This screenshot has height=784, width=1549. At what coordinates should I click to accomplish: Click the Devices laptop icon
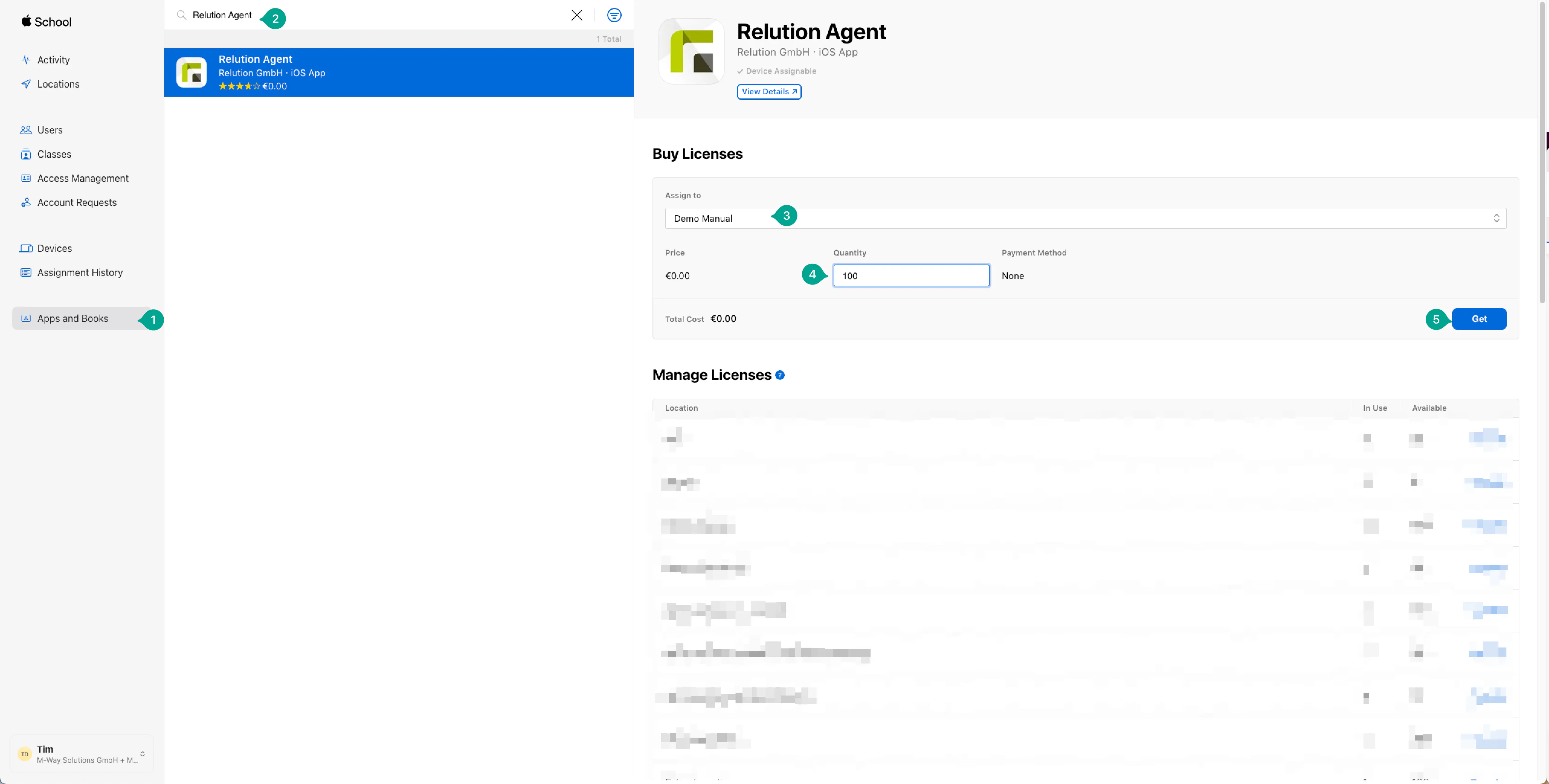point(26,248)
